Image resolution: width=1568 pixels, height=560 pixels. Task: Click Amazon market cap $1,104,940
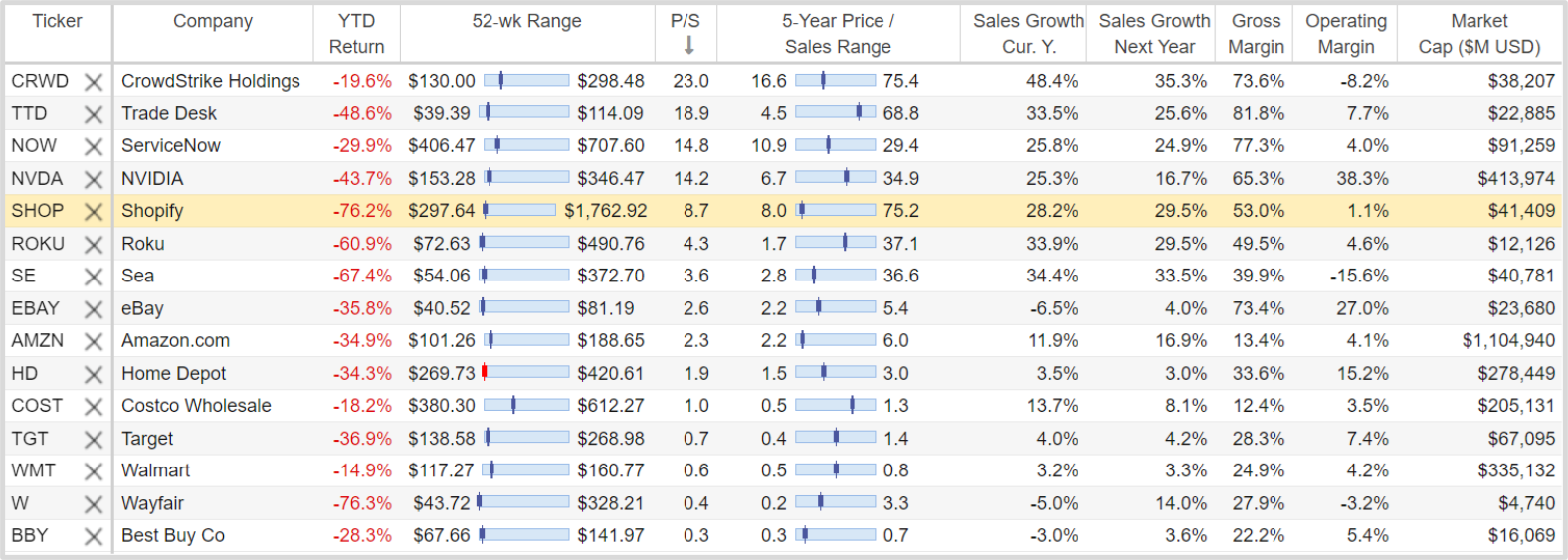(1508, 340)
